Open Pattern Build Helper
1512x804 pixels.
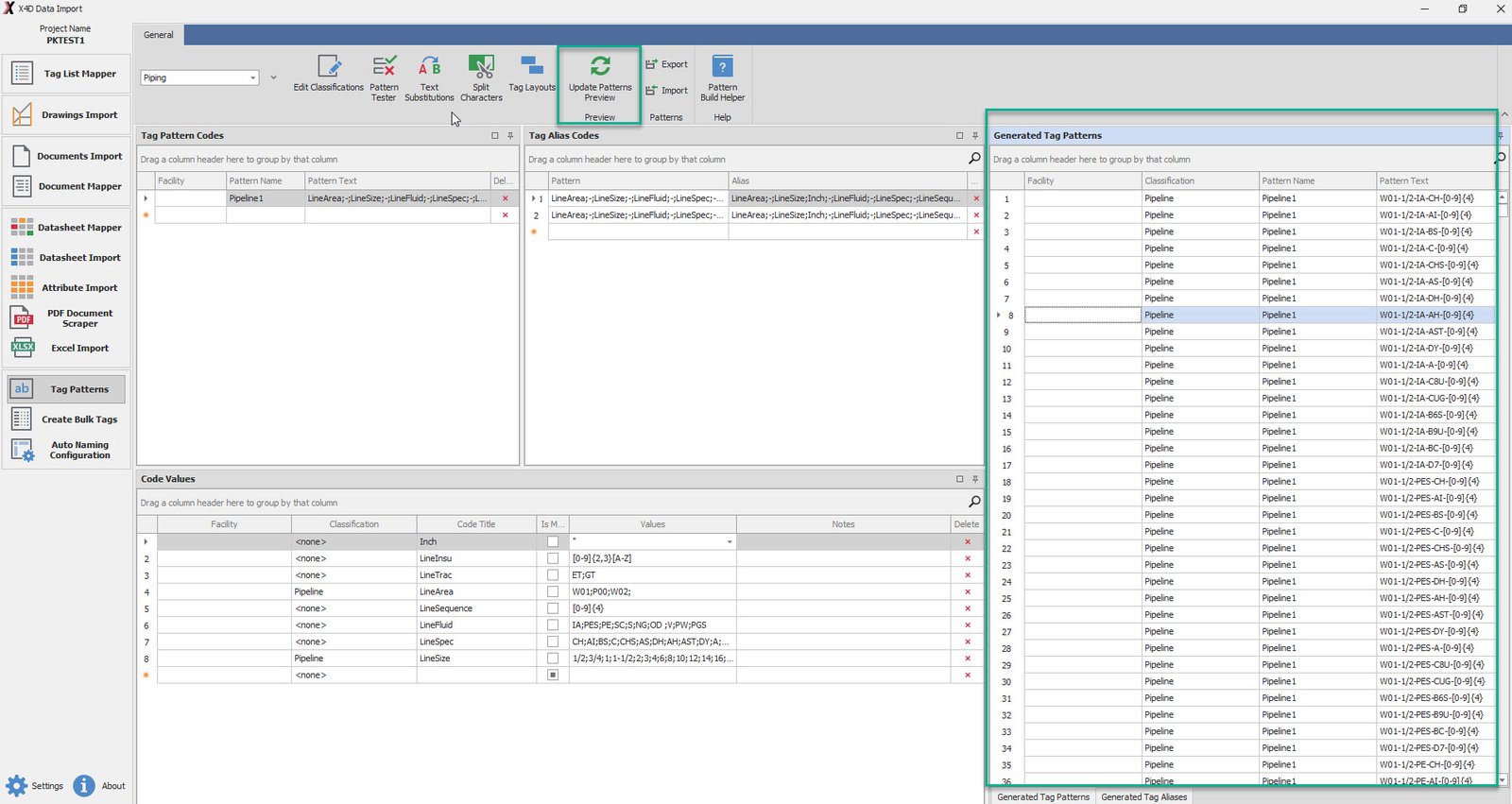[x=722, y=67]
